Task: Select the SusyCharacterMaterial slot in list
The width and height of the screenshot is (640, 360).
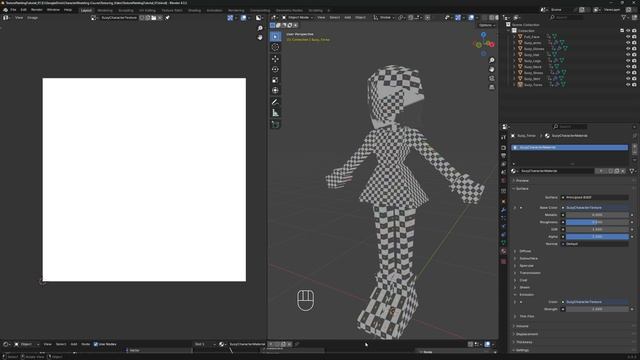Action: pos(569,147)
